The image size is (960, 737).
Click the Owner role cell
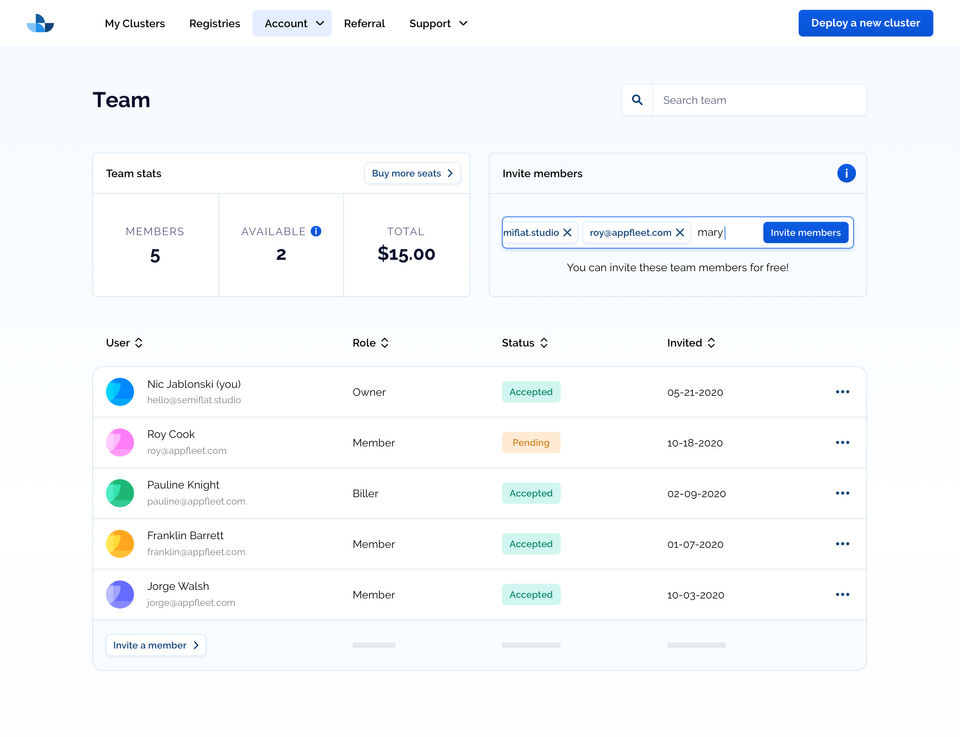click(x=369, y=392)
